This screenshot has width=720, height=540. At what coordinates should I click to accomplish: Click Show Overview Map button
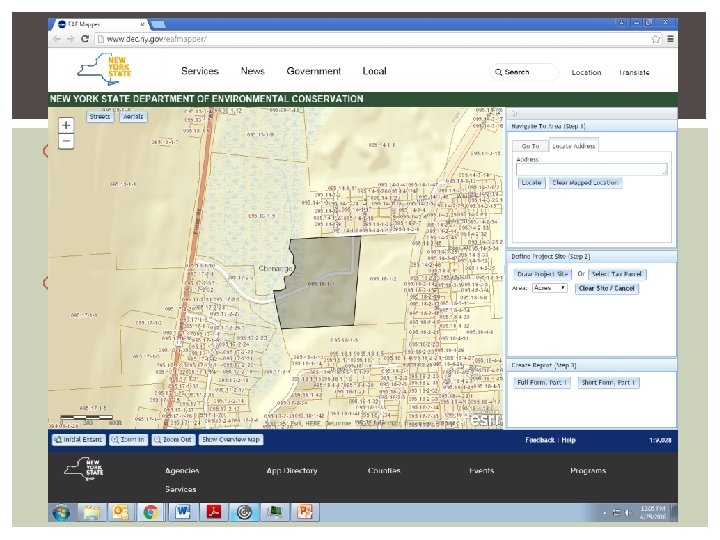pos(231,440)
